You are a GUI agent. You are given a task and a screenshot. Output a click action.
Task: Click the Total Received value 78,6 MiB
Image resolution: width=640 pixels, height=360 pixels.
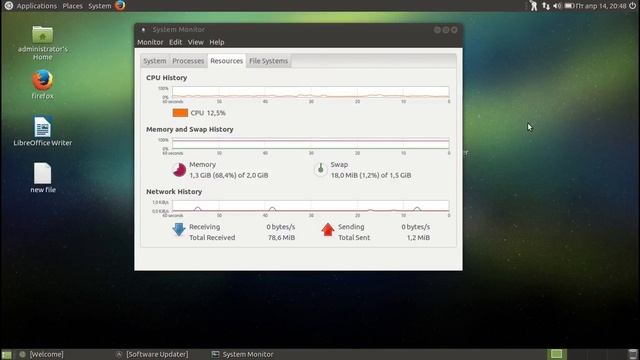coord(281,238)
